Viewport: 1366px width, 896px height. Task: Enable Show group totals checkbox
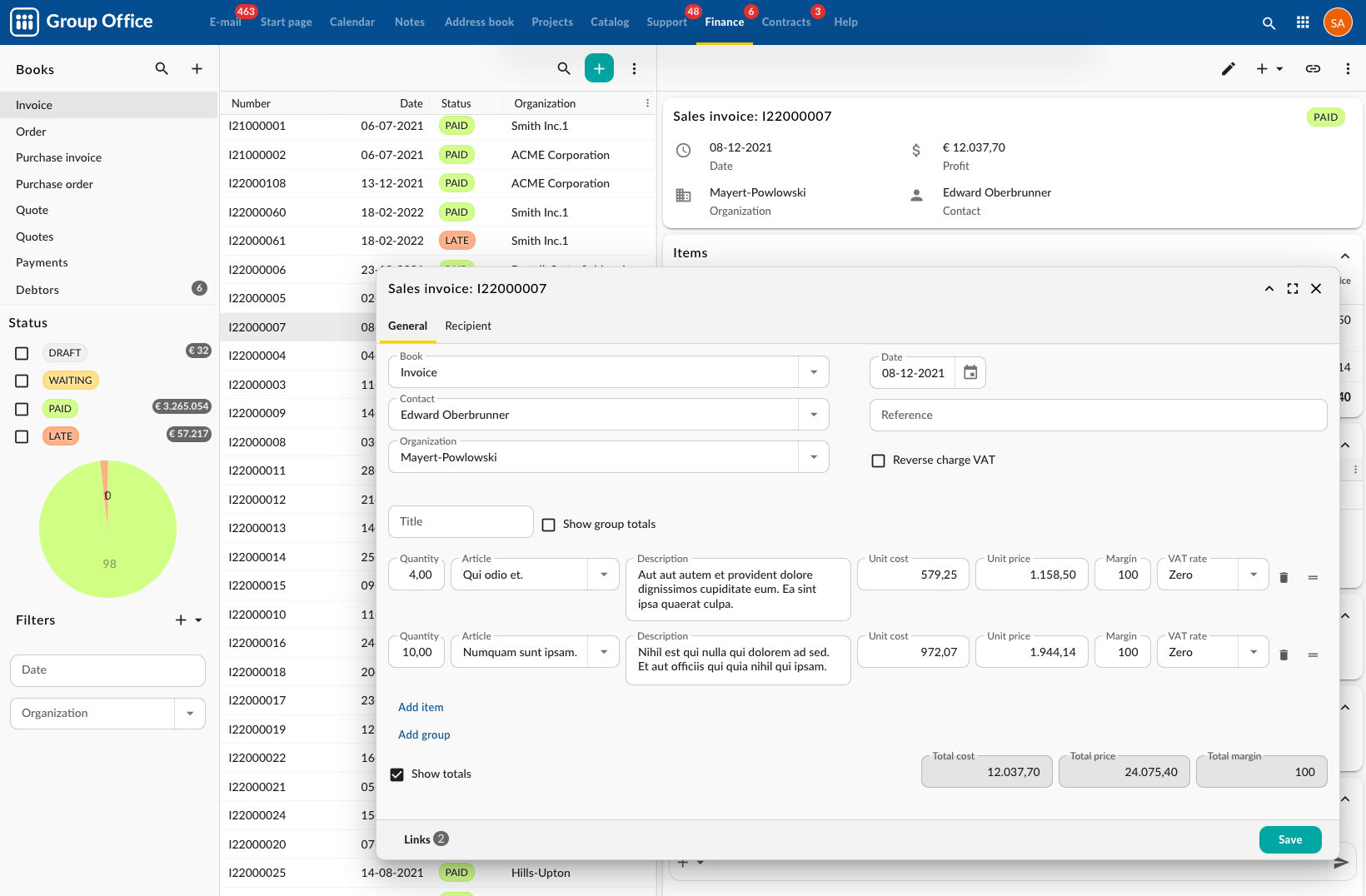pyautogui.click(x=548, y=525)
